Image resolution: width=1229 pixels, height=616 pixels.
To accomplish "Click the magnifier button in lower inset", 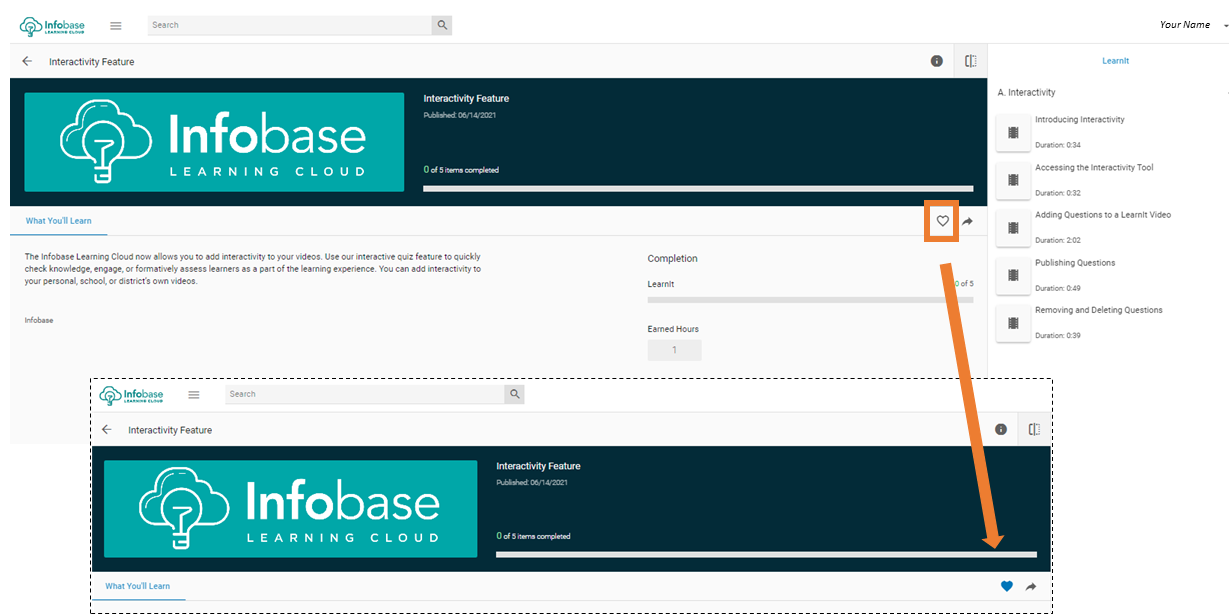I will point(514,394).
